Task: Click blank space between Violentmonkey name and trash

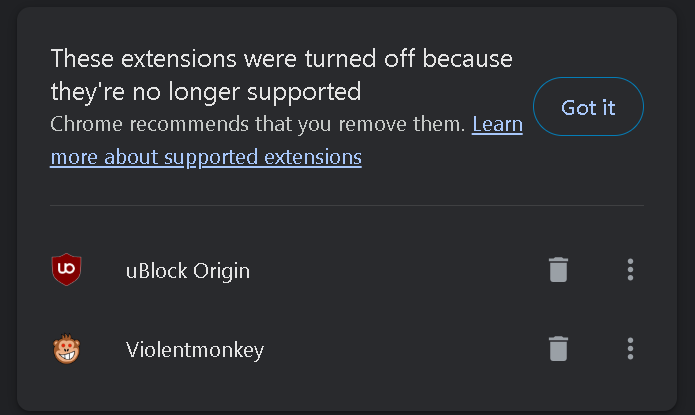Action: click(x=400, y=349)
